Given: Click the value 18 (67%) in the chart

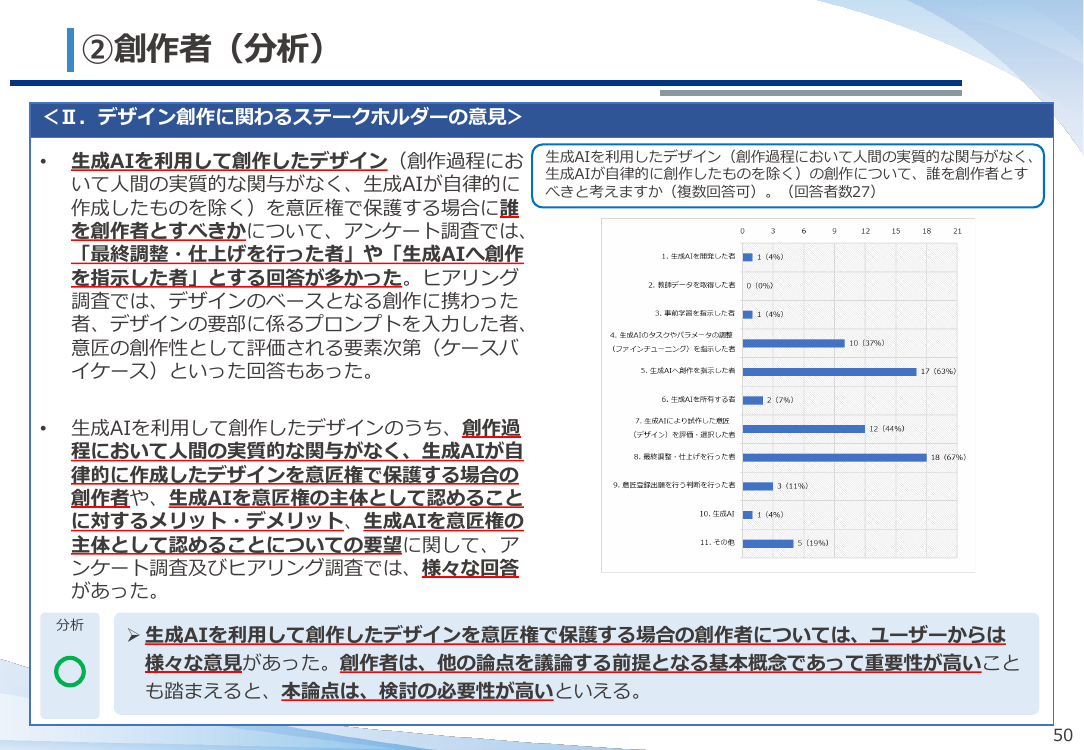Looking at the screenshot, I should (948, 457).
